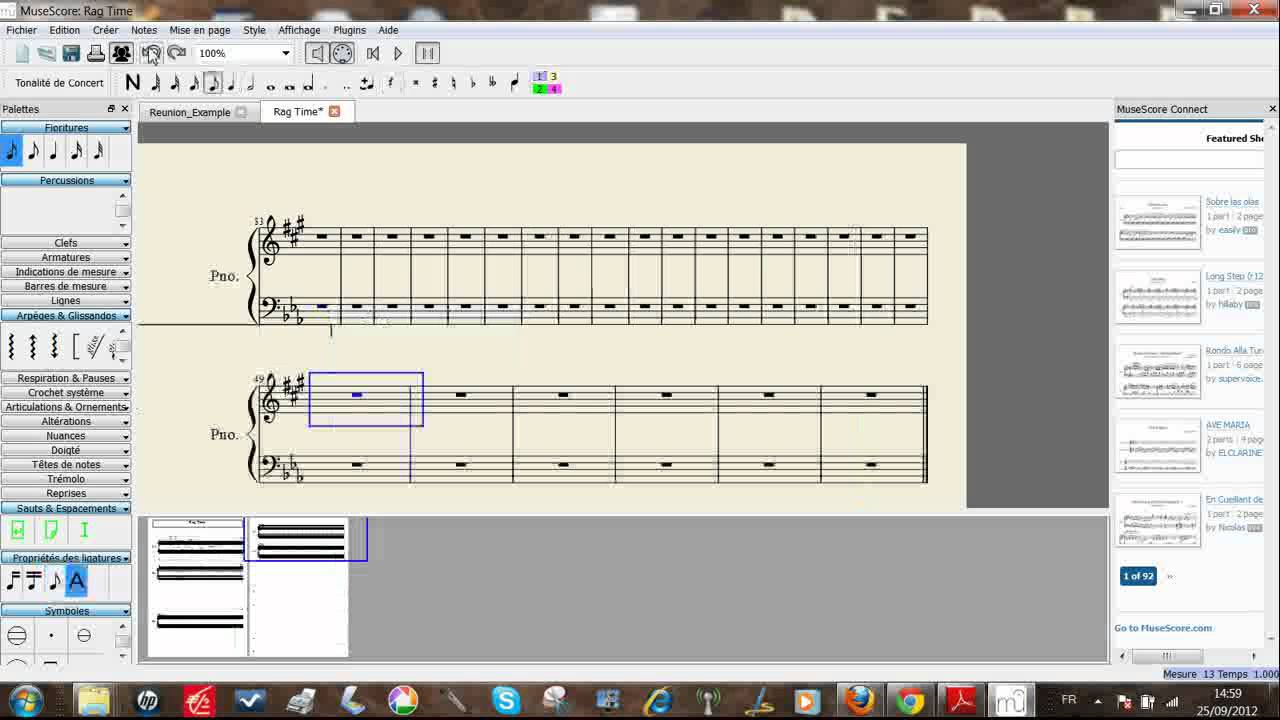Viewport: 1280px width, 720px height.
Task: Select the first acciaccatura grace note
Action: click(12, 151)
